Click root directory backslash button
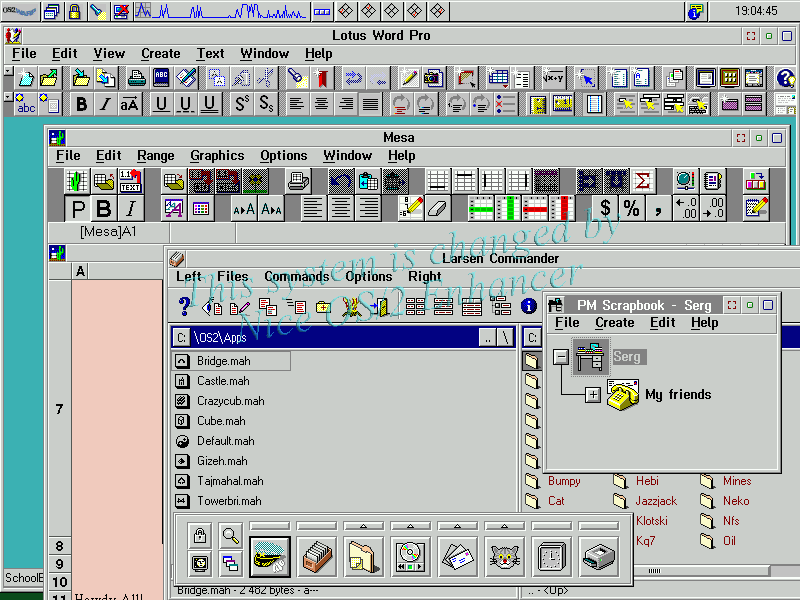 (505, 337)
